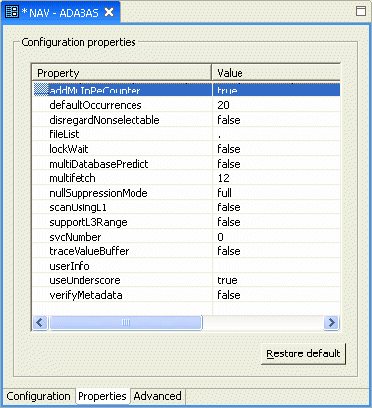Maximize the editor pane
The image size is (372, 408).
361,11
